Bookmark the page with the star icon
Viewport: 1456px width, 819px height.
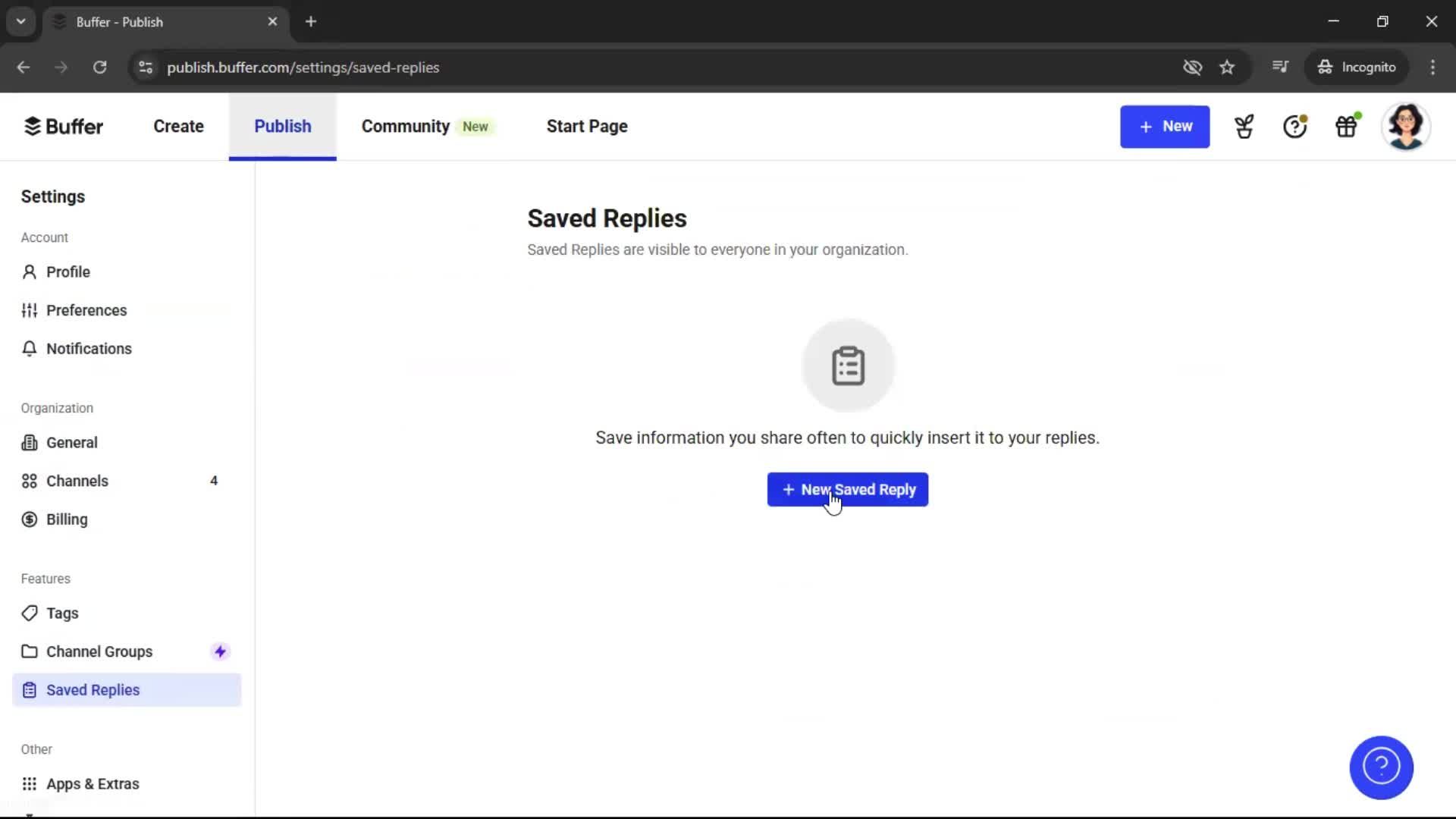click(1227, 67)
